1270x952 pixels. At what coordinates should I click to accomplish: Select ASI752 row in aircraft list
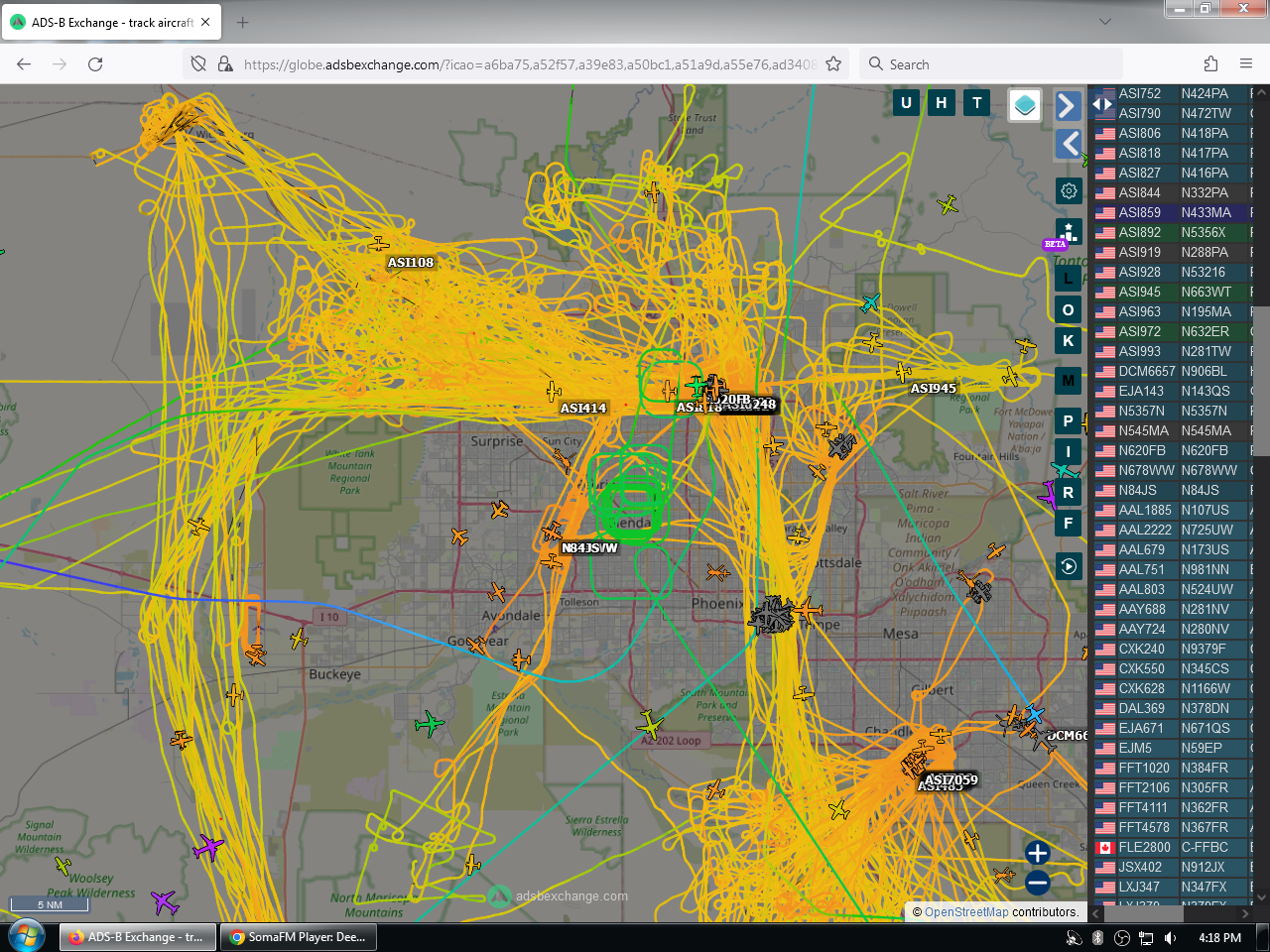pos(1174,93)
